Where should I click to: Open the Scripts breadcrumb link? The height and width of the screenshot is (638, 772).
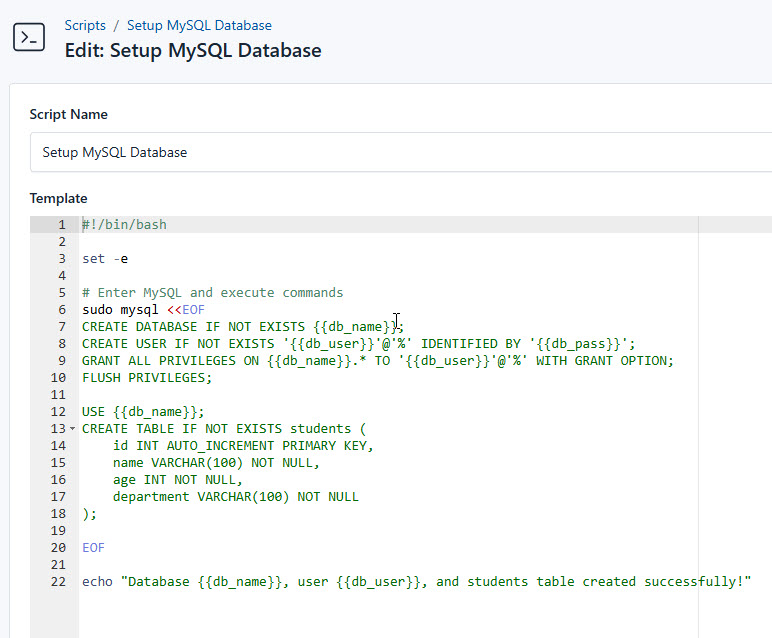coord(85,25)
